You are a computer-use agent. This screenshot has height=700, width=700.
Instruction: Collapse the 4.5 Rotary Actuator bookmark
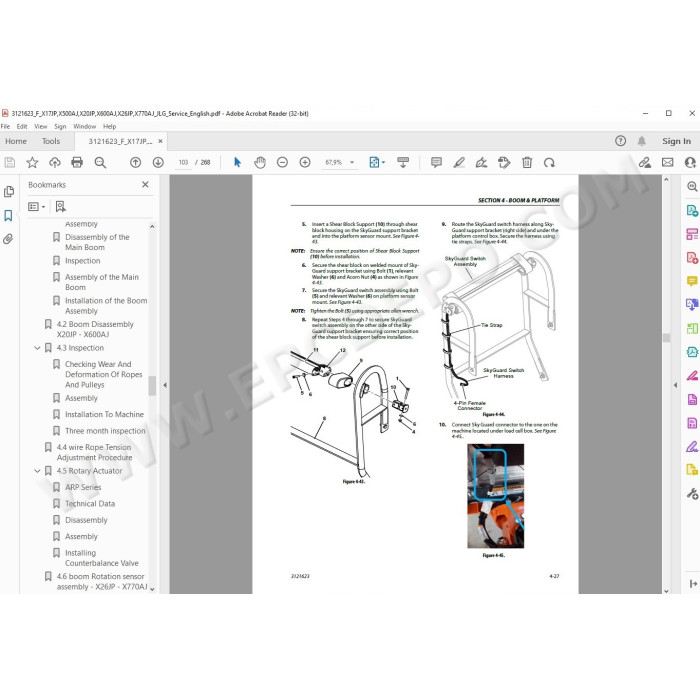coord(38,471)
